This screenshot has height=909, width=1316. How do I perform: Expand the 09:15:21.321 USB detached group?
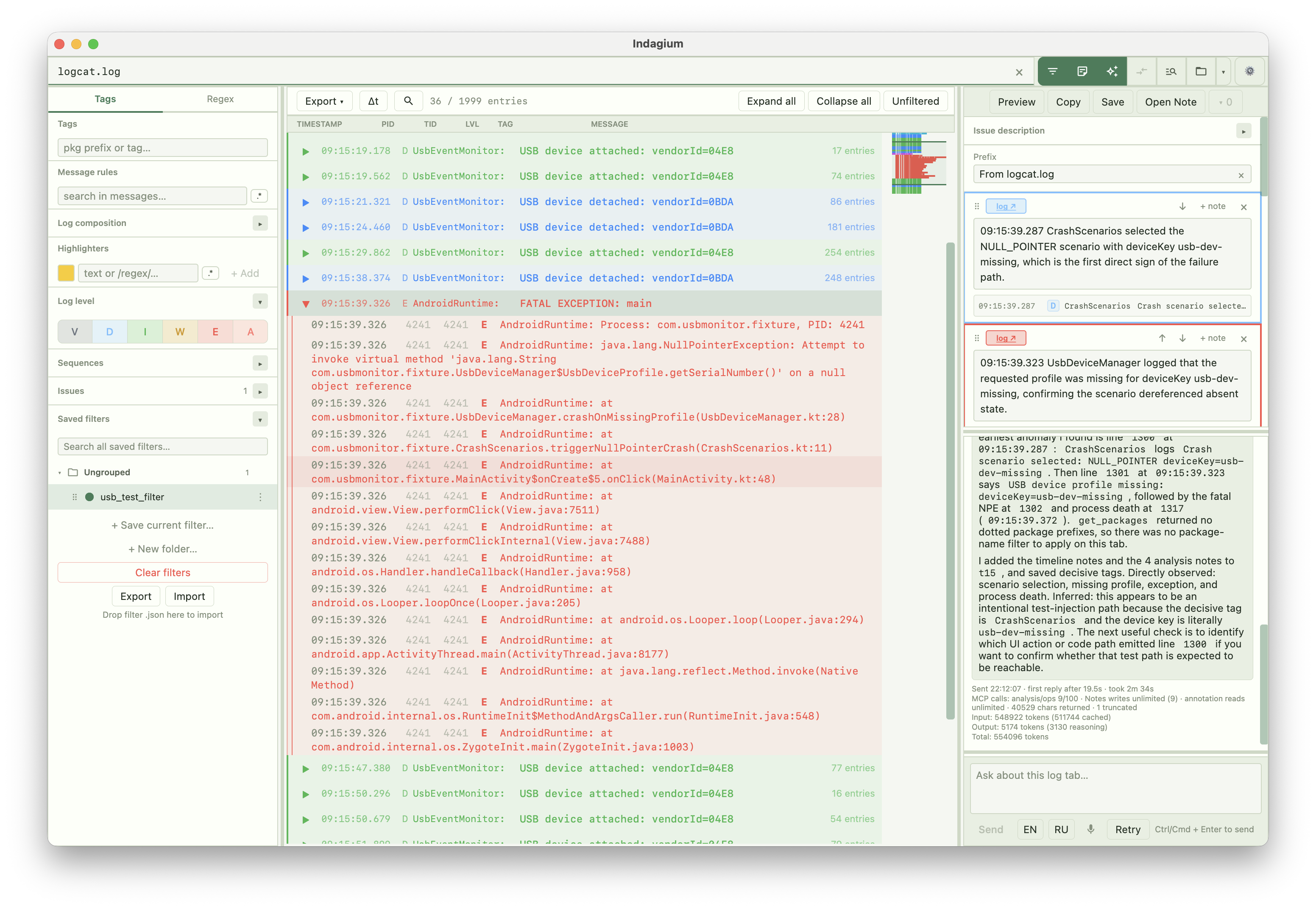pyautogui.click(x=306, y=202)
